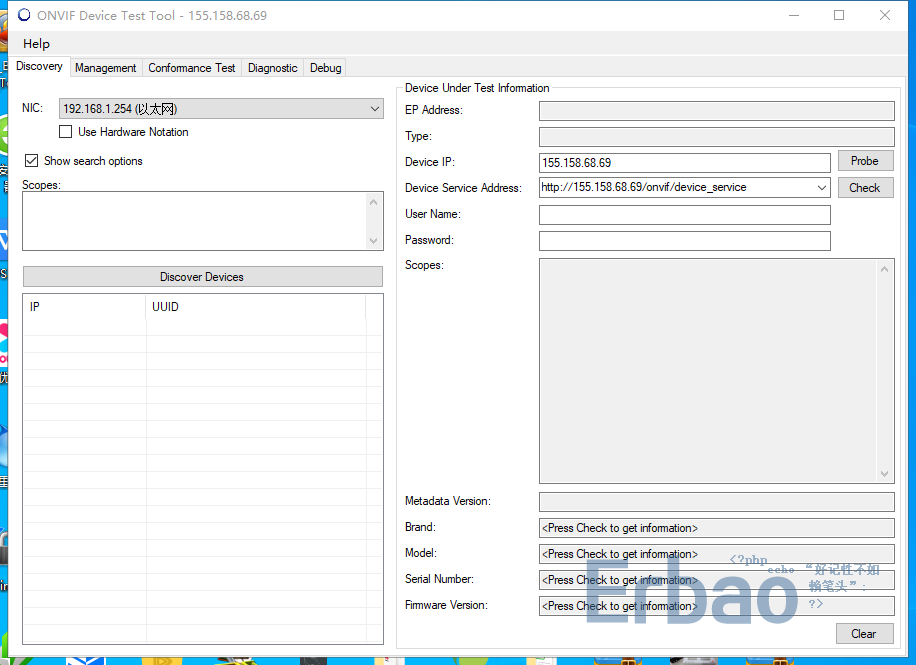Open the Conformance Test tab
Image resolution: width=916 pixels, height=665 pixels.
[x=192, y=68]
